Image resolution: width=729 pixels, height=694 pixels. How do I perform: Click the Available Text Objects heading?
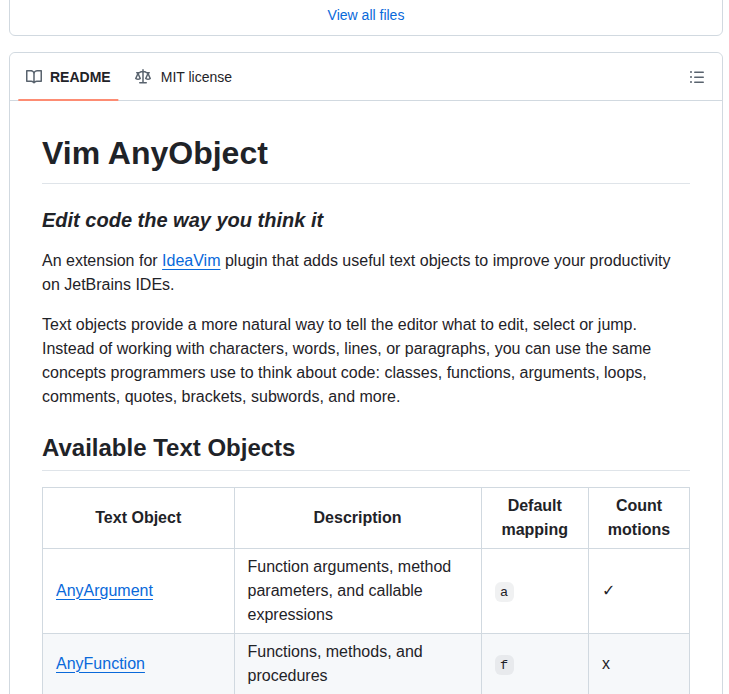pyautogui.click(x=169, y=448)
